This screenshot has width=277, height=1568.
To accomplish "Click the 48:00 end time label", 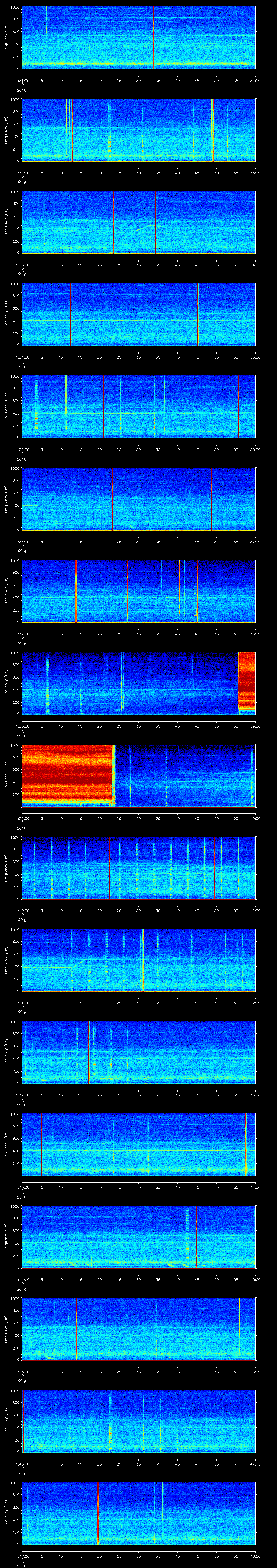I will pos(255,1556).
